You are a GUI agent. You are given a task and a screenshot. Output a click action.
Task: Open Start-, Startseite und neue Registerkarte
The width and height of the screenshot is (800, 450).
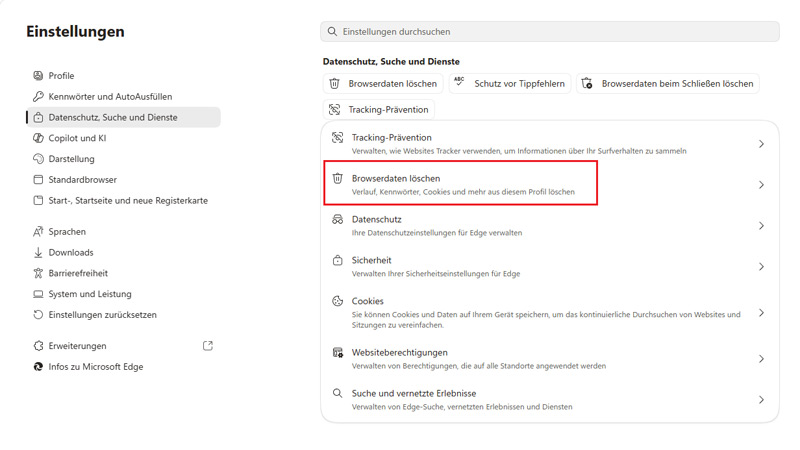coord(123,201)
